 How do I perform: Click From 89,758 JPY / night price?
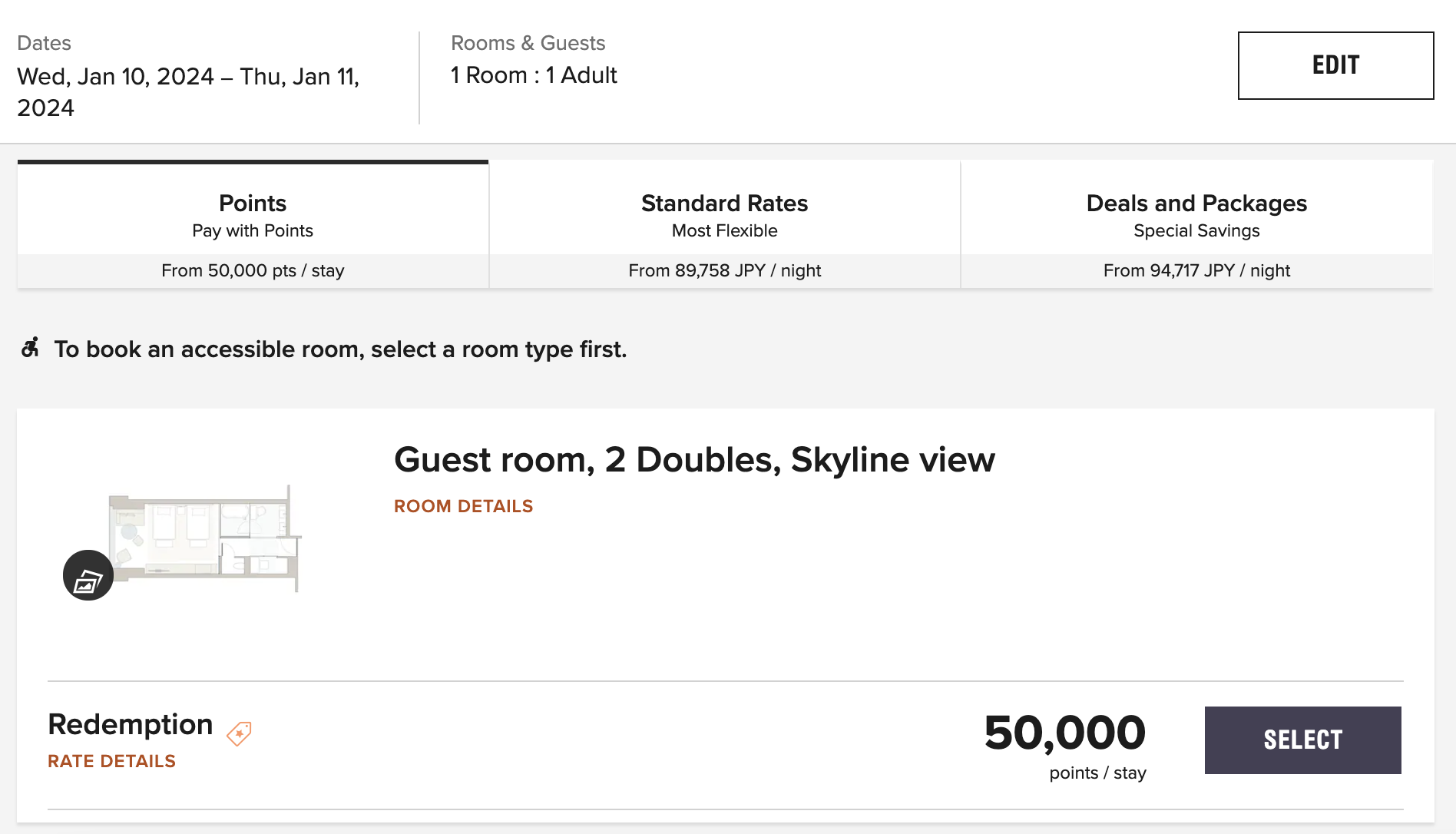(x=724, y=270)
